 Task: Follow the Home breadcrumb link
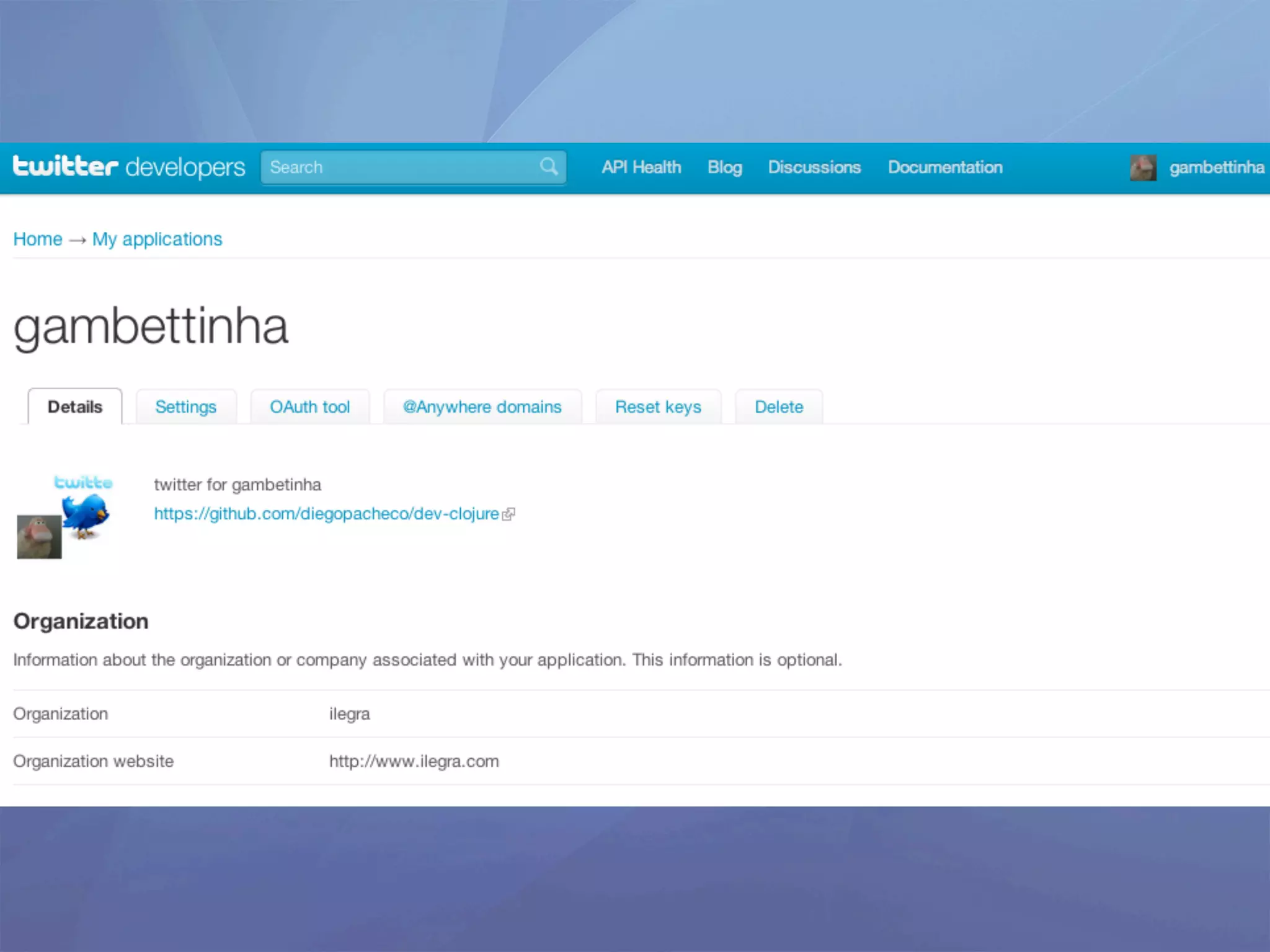pyautogui.click(x=38, y=239)
